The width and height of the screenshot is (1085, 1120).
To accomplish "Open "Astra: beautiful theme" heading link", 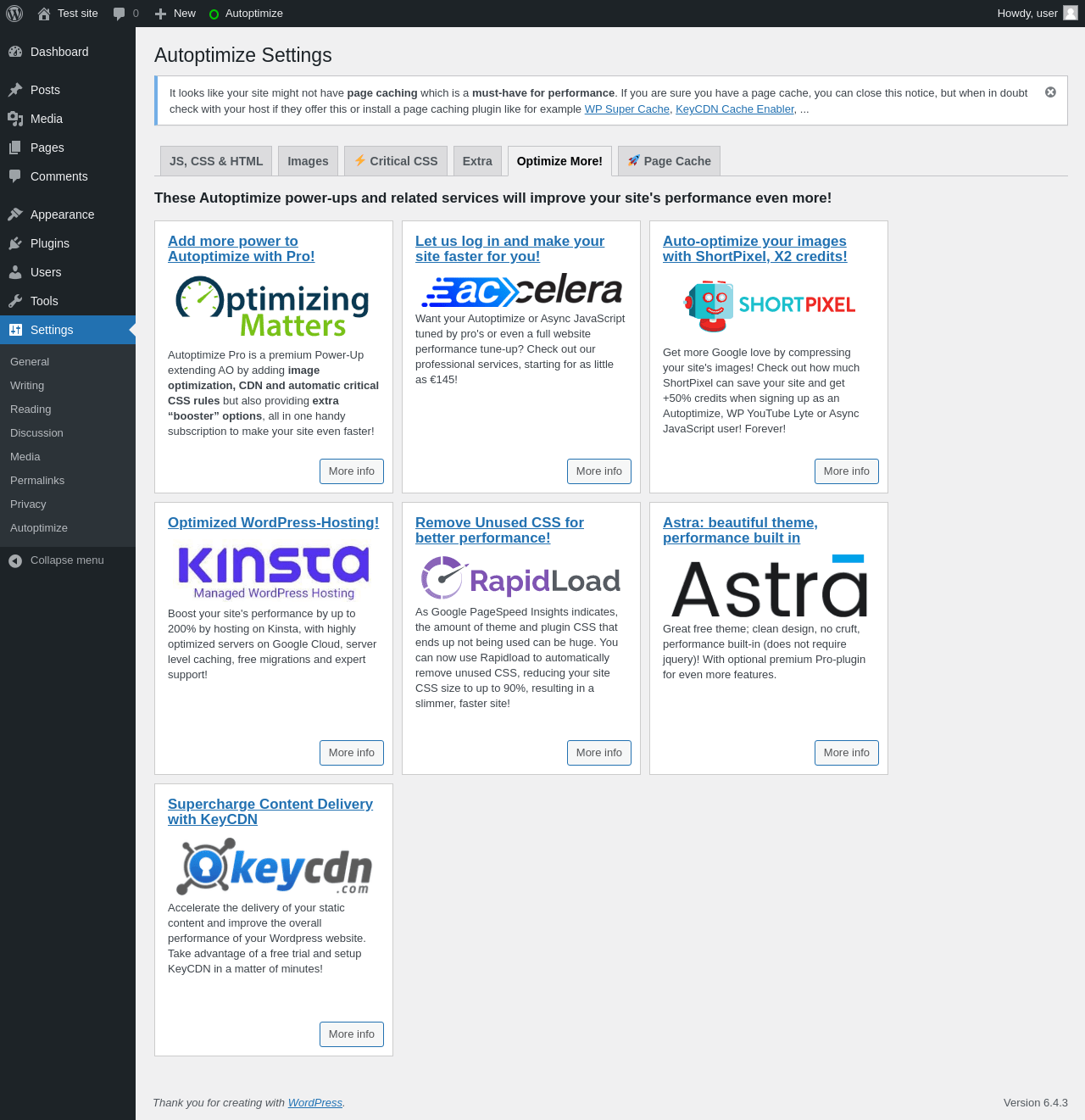I will click(740, 530).
